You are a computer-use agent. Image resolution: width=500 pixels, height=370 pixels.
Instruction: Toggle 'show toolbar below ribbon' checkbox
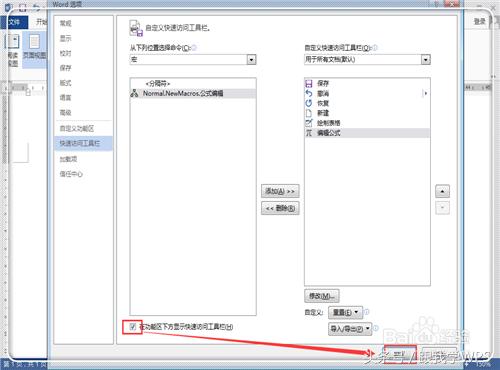pos(133,327)
